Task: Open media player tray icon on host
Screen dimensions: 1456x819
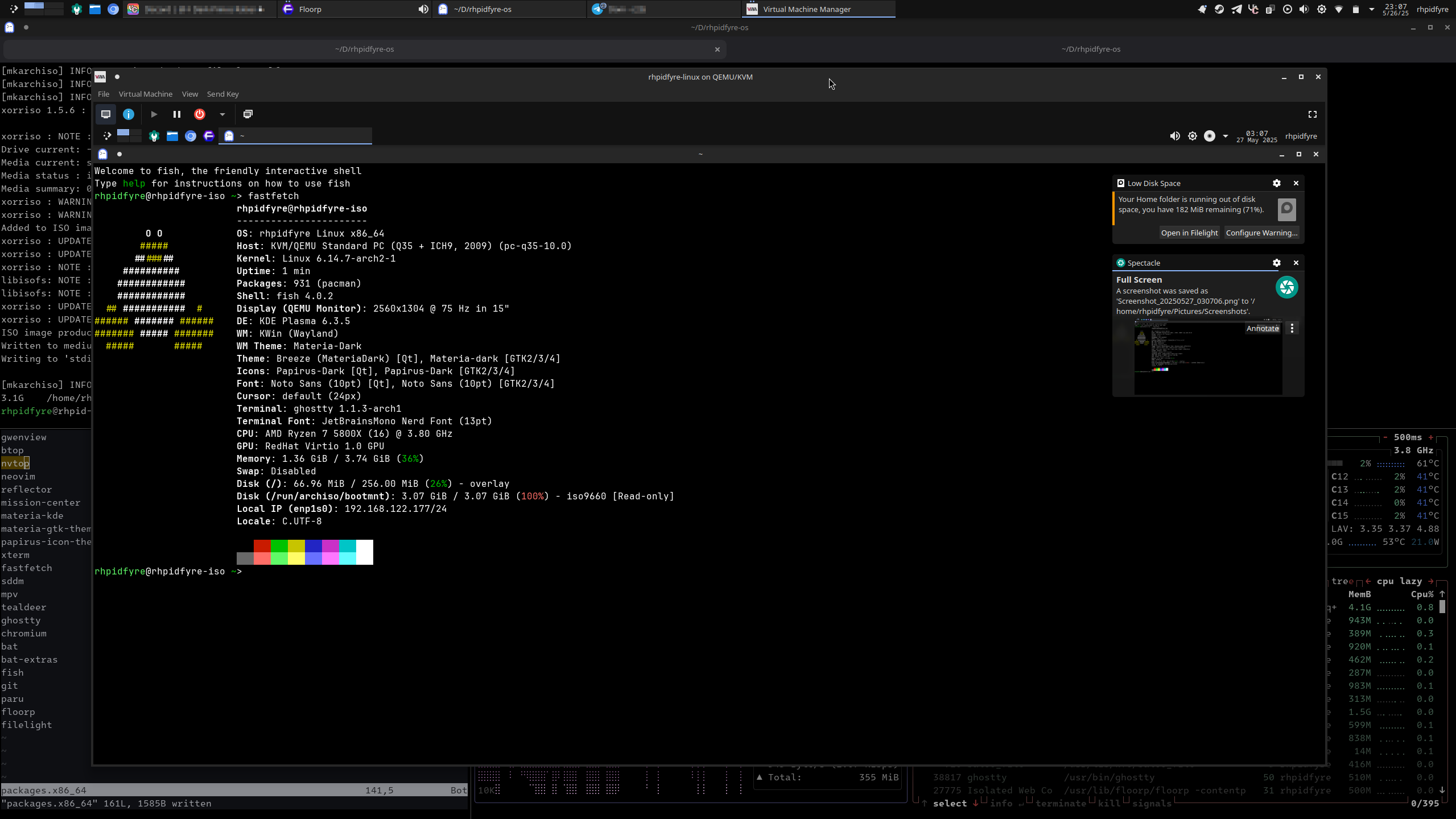Action: [x=1287, y=9]
